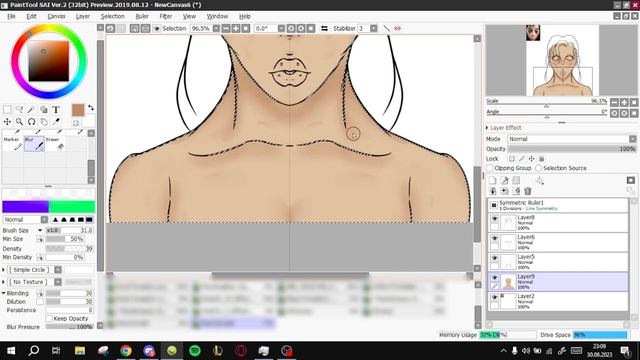Select the Hand pan tool
This screenshot has height=360, width=640.
pos(44,122)
